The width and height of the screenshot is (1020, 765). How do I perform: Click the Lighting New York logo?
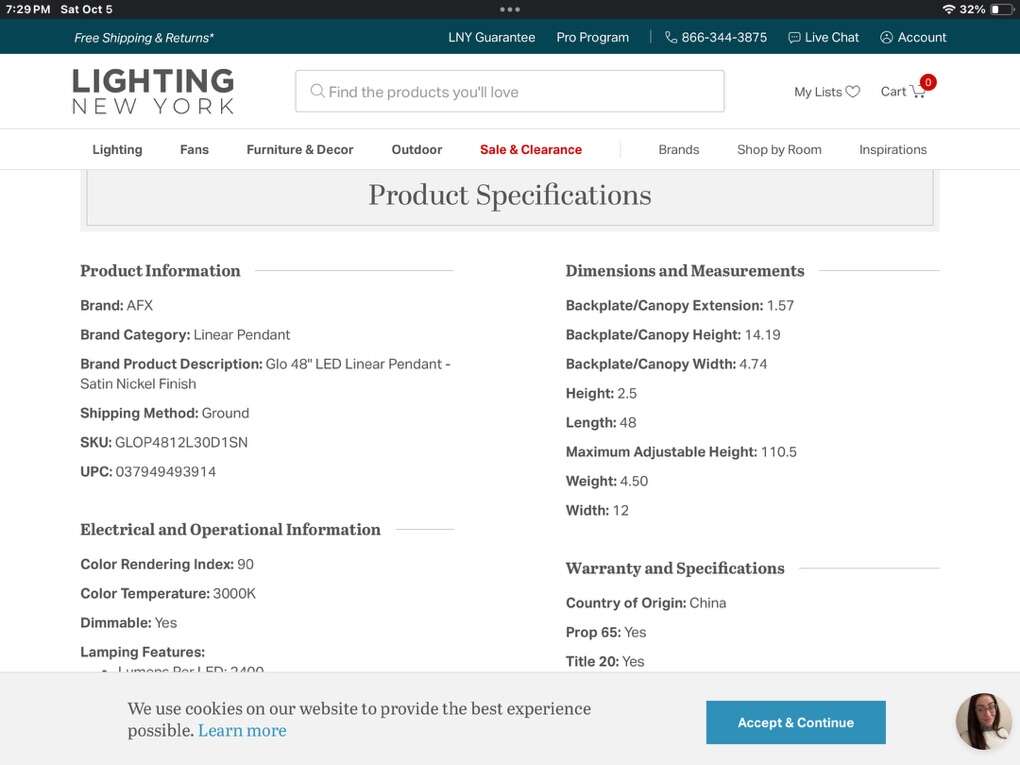pos(153,91)
